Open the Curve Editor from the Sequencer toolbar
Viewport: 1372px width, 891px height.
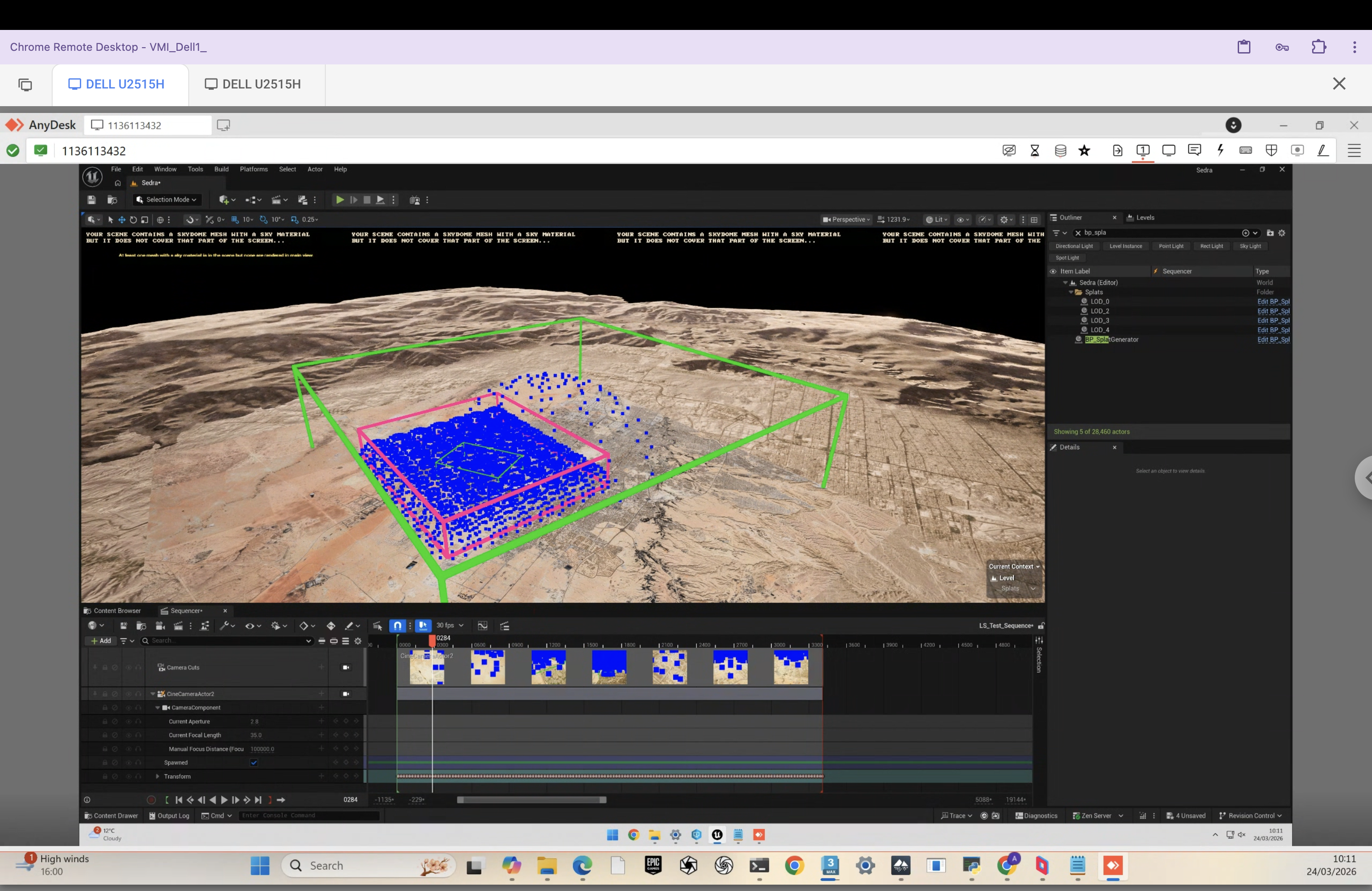(482, 625)
